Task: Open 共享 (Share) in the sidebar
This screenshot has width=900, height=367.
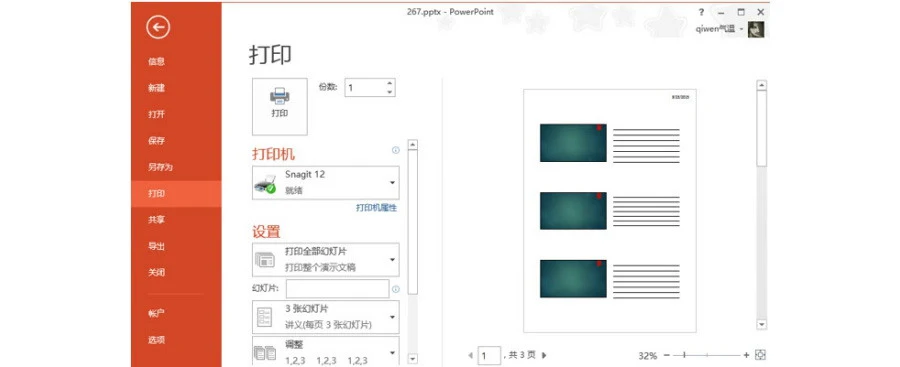Action: pos(156,219)
